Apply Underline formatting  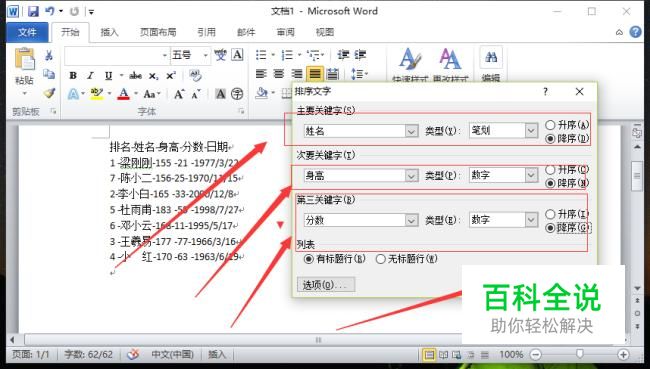(109, 75)
